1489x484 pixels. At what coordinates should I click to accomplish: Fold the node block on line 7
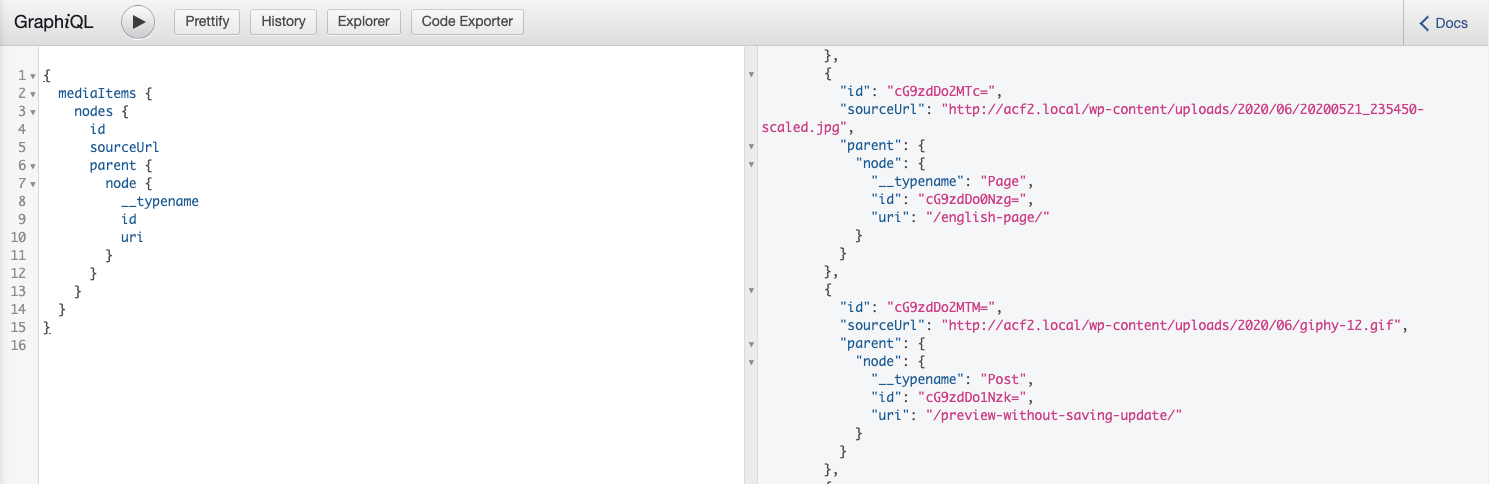pyautogui.click(x=33, y=184)
